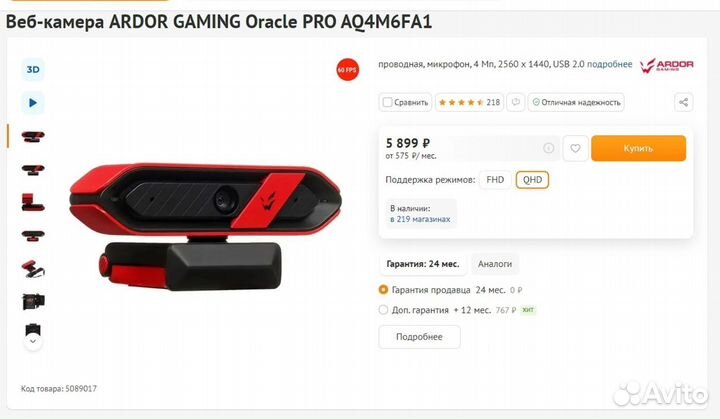Open the подробнее specifications link
Image resolution: width=720 pixels, height=419 pixels.
(x=609, y=64)
